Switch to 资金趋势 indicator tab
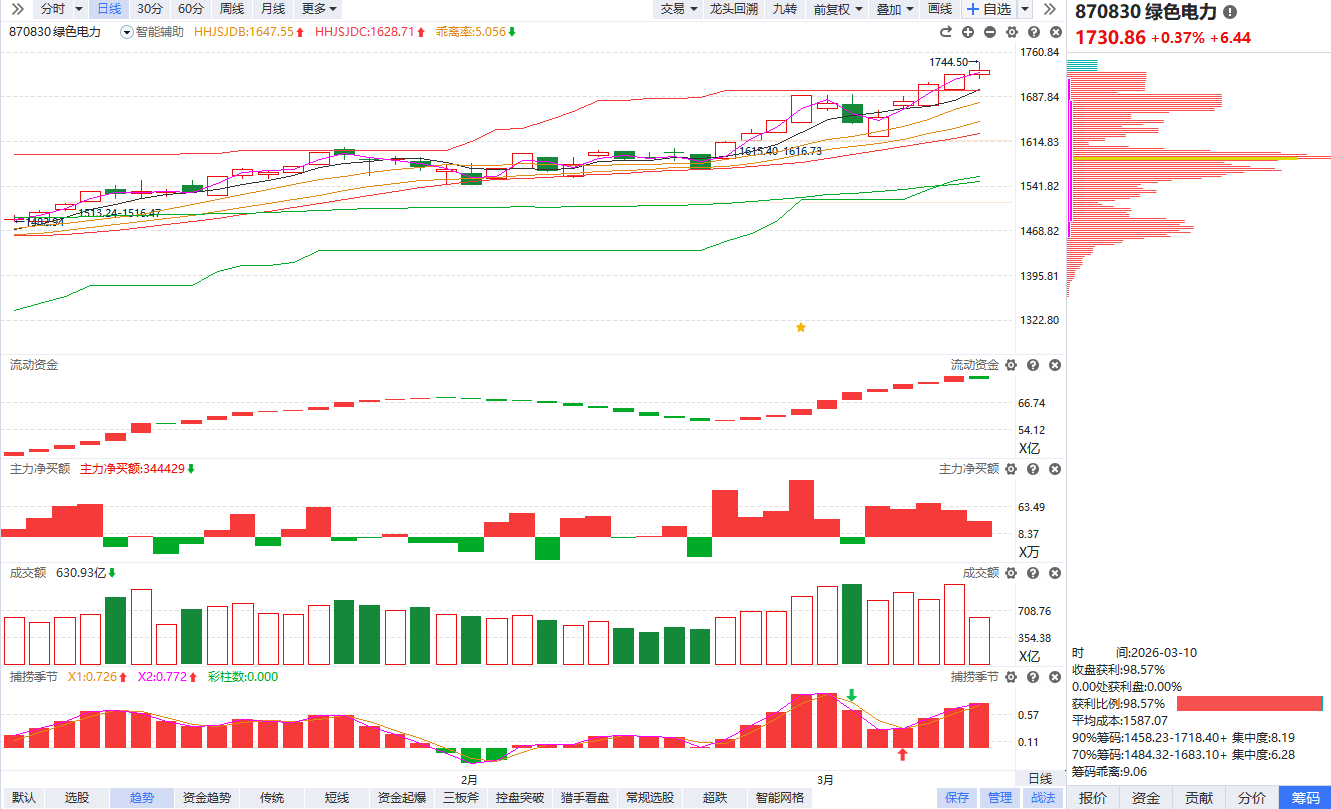 206,797
